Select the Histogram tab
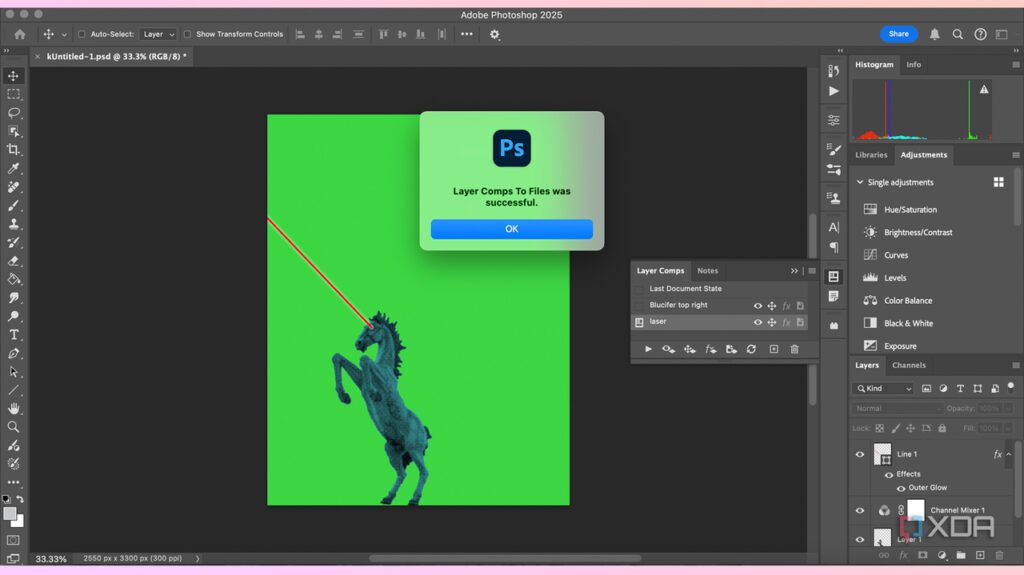1024x575 pixels. pyautogui.click(x=874, y=65)
